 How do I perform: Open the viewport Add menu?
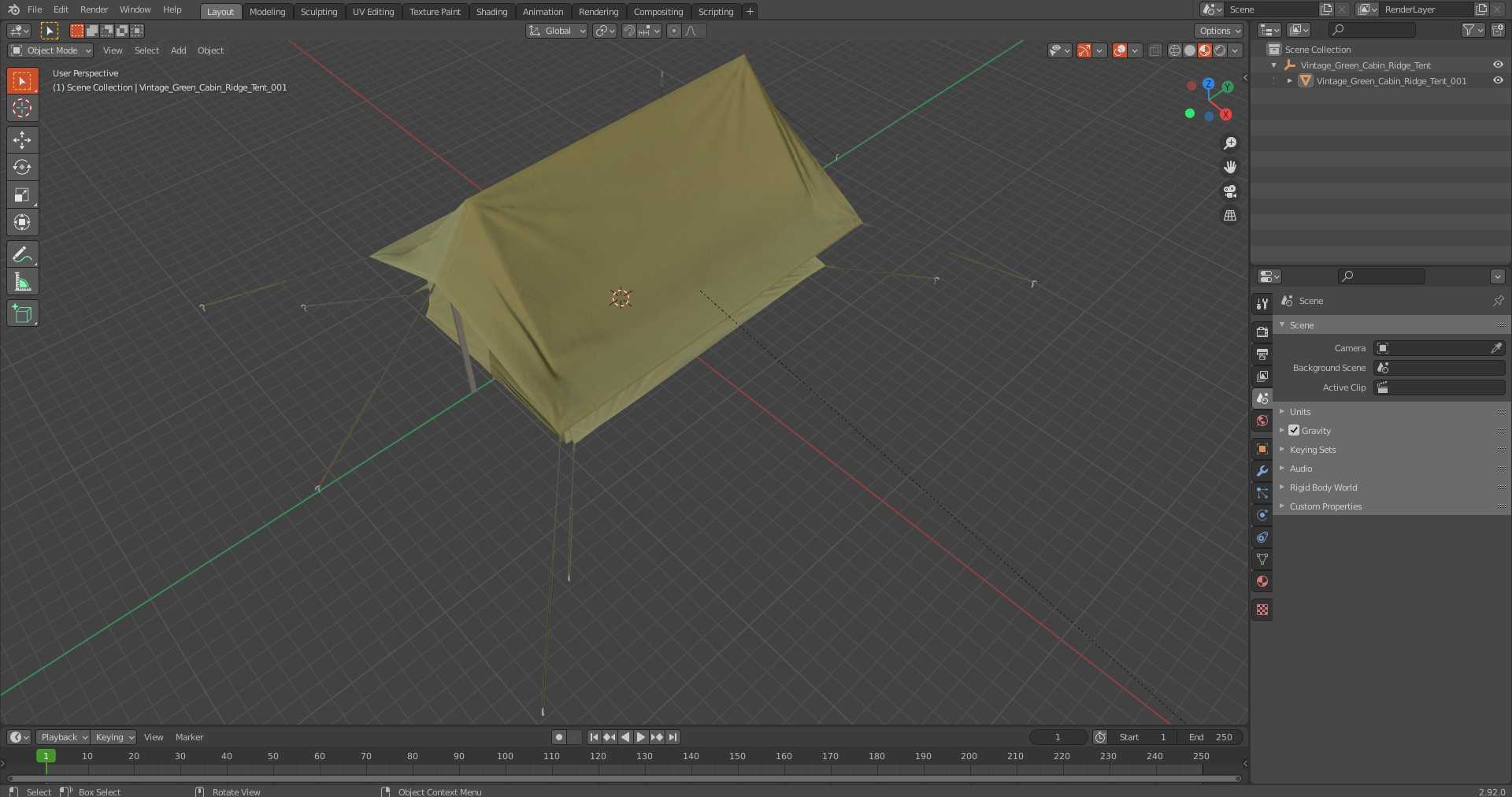pyautogui.click(x=179, y=50)
